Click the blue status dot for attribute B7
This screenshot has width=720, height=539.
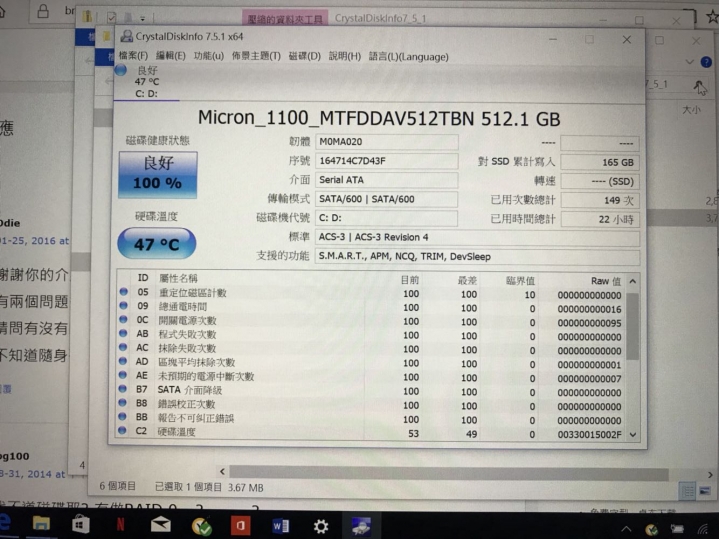tap(123, 389)
